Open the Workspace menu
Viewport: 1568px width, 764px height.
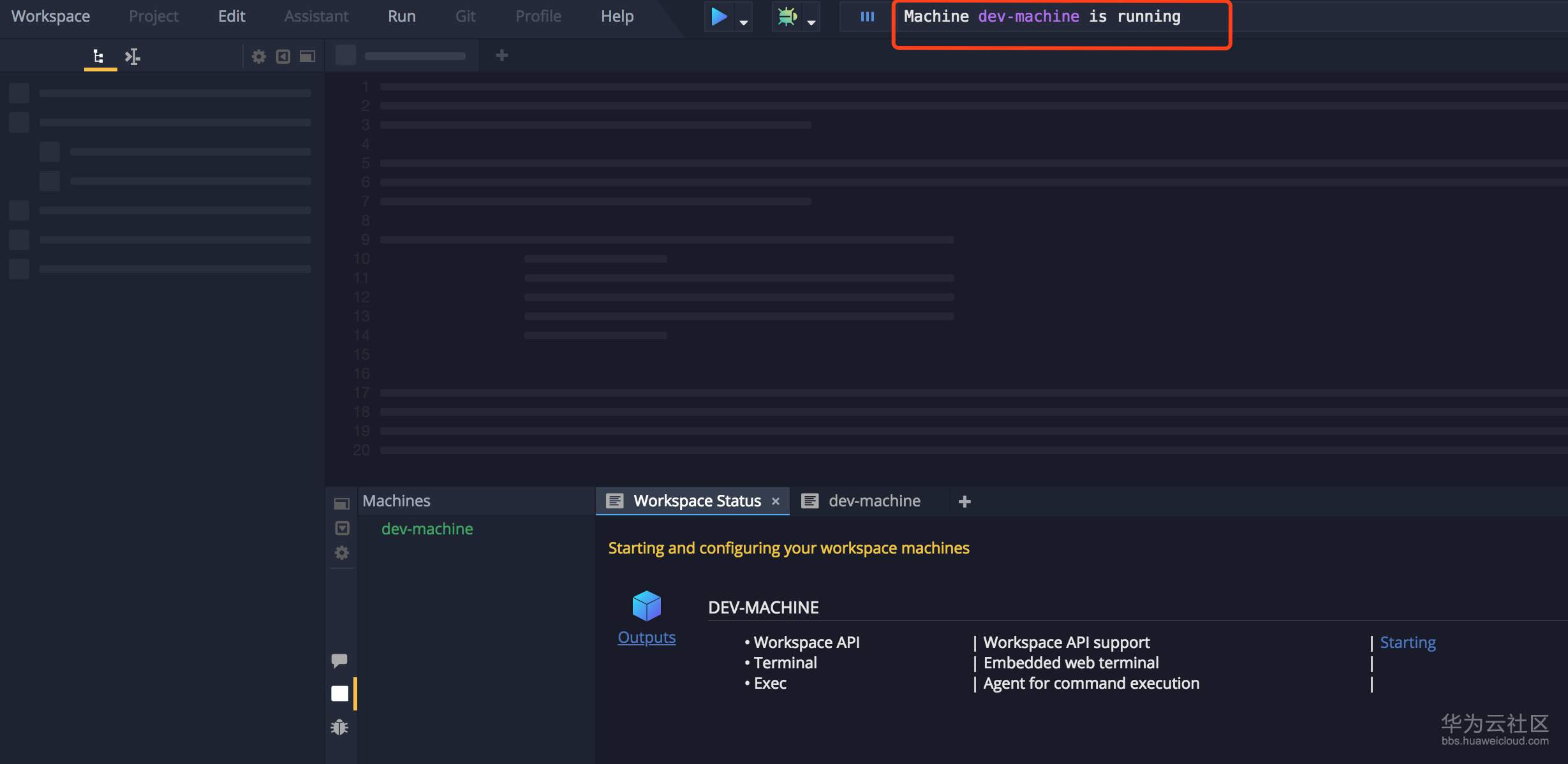(x=50, y=16)
